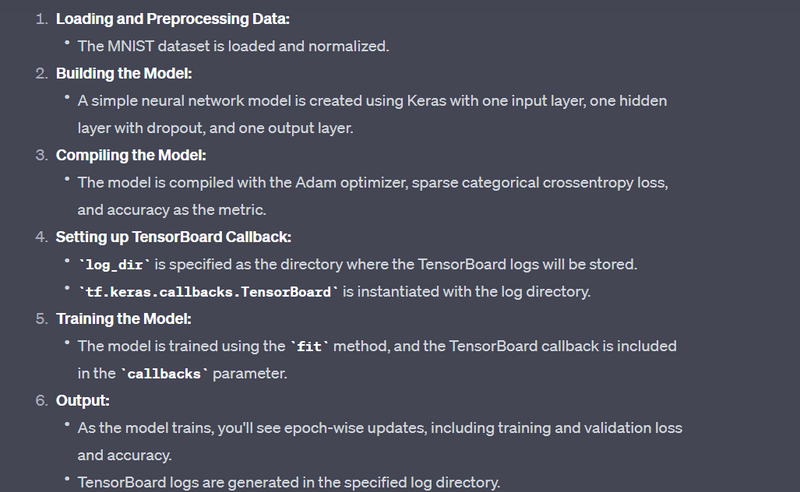Click the 'Training the Model:' heading

(x=123, y=319)
